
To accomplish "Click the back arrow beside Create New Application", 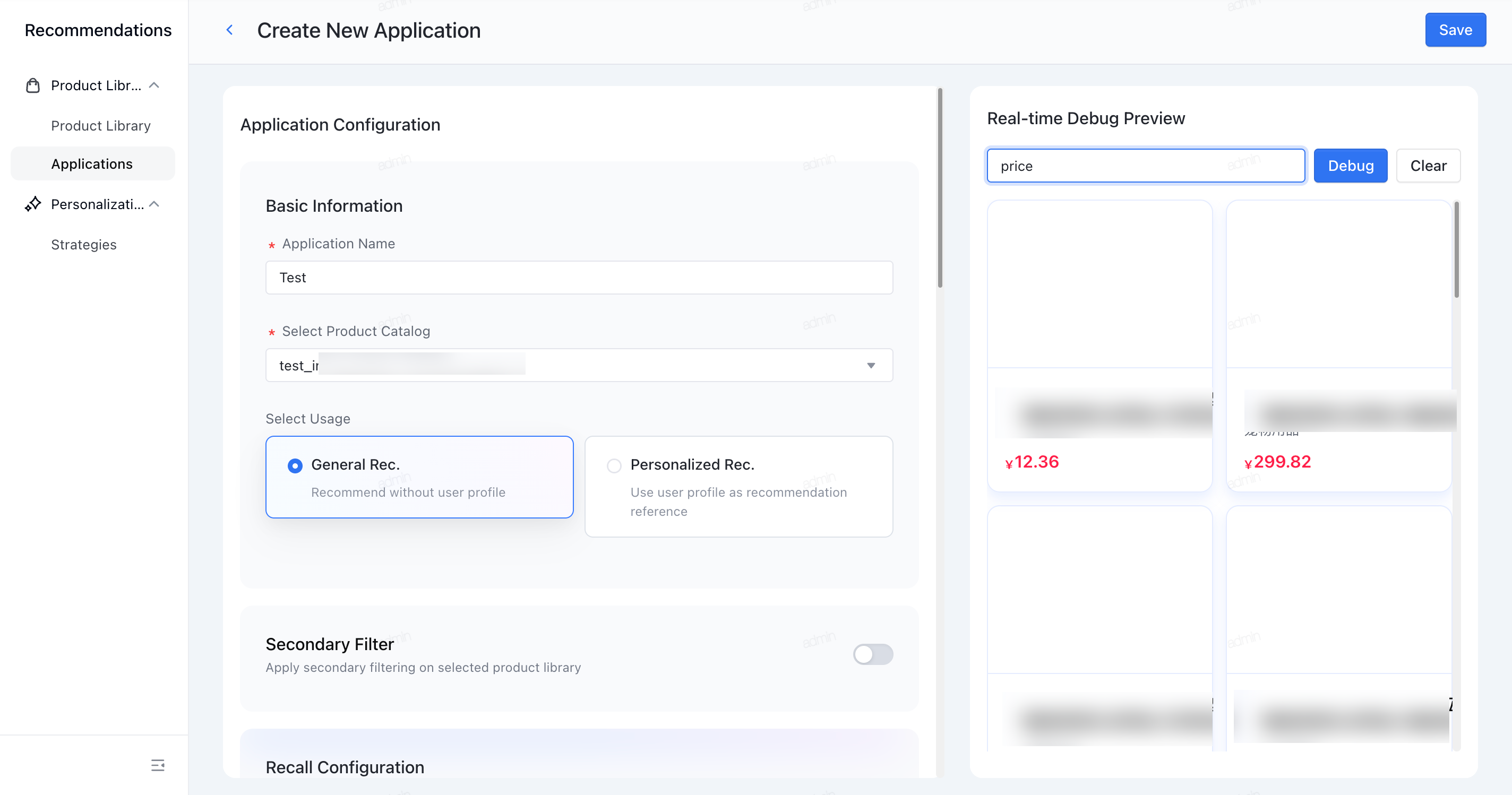I will point(229,30).
